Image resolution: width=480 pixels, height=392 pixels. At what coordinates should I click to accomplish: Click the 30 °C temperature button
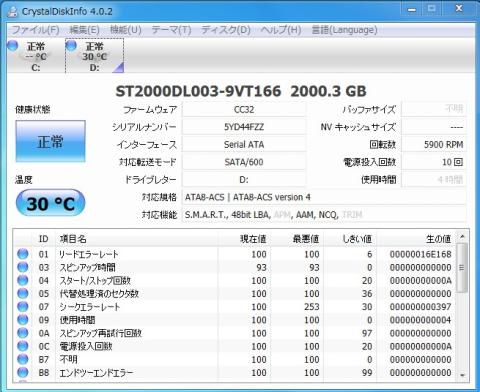(50, 203)
